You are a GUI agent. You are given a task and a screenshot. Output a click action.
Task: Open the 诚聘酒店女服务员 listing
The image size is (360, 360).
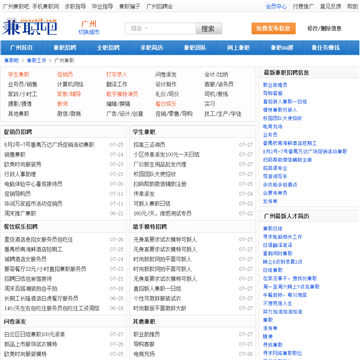coord(25,259)
